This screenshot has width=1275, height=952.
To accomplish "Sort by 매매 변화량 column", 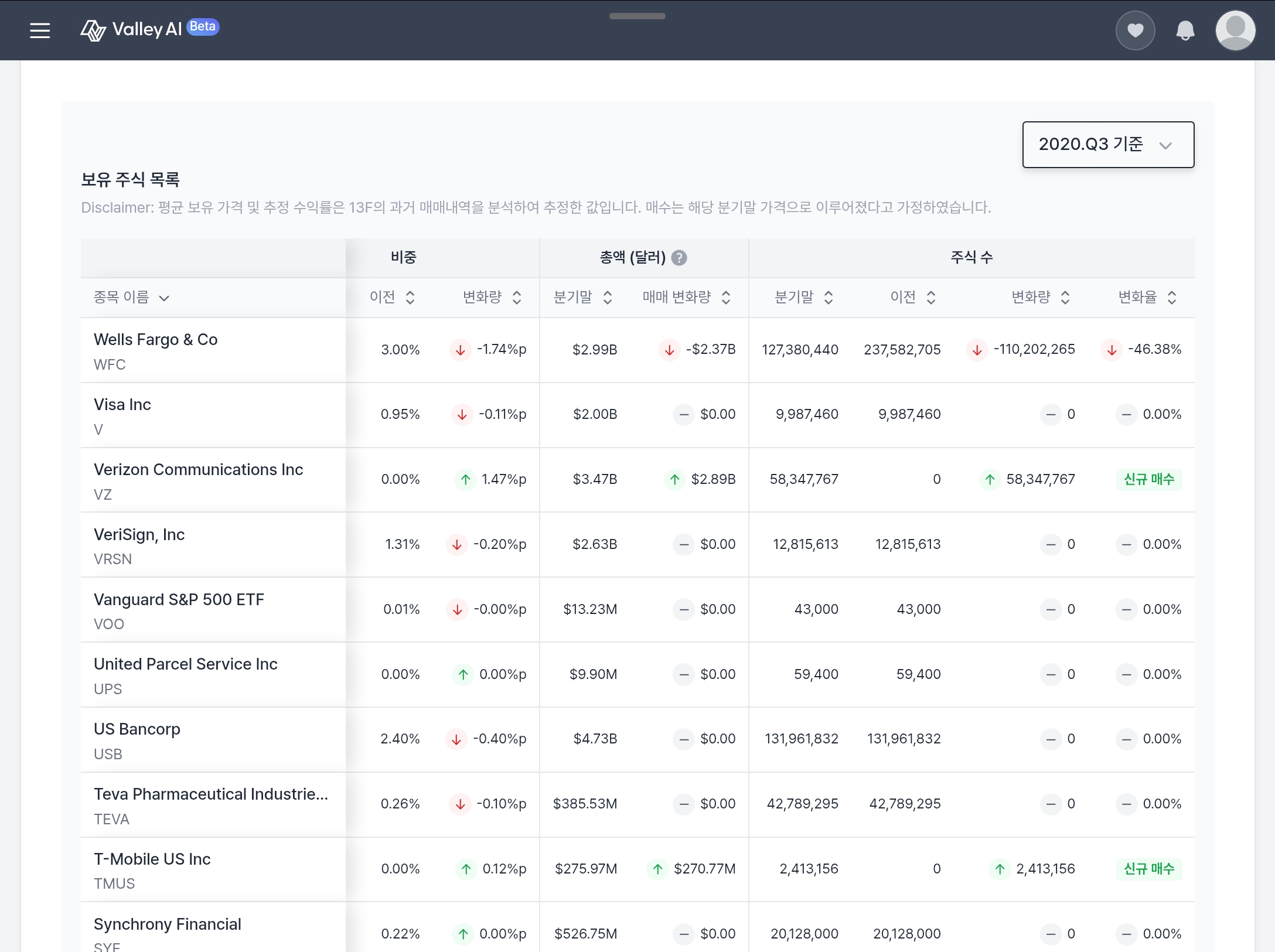I will [687, 298].
